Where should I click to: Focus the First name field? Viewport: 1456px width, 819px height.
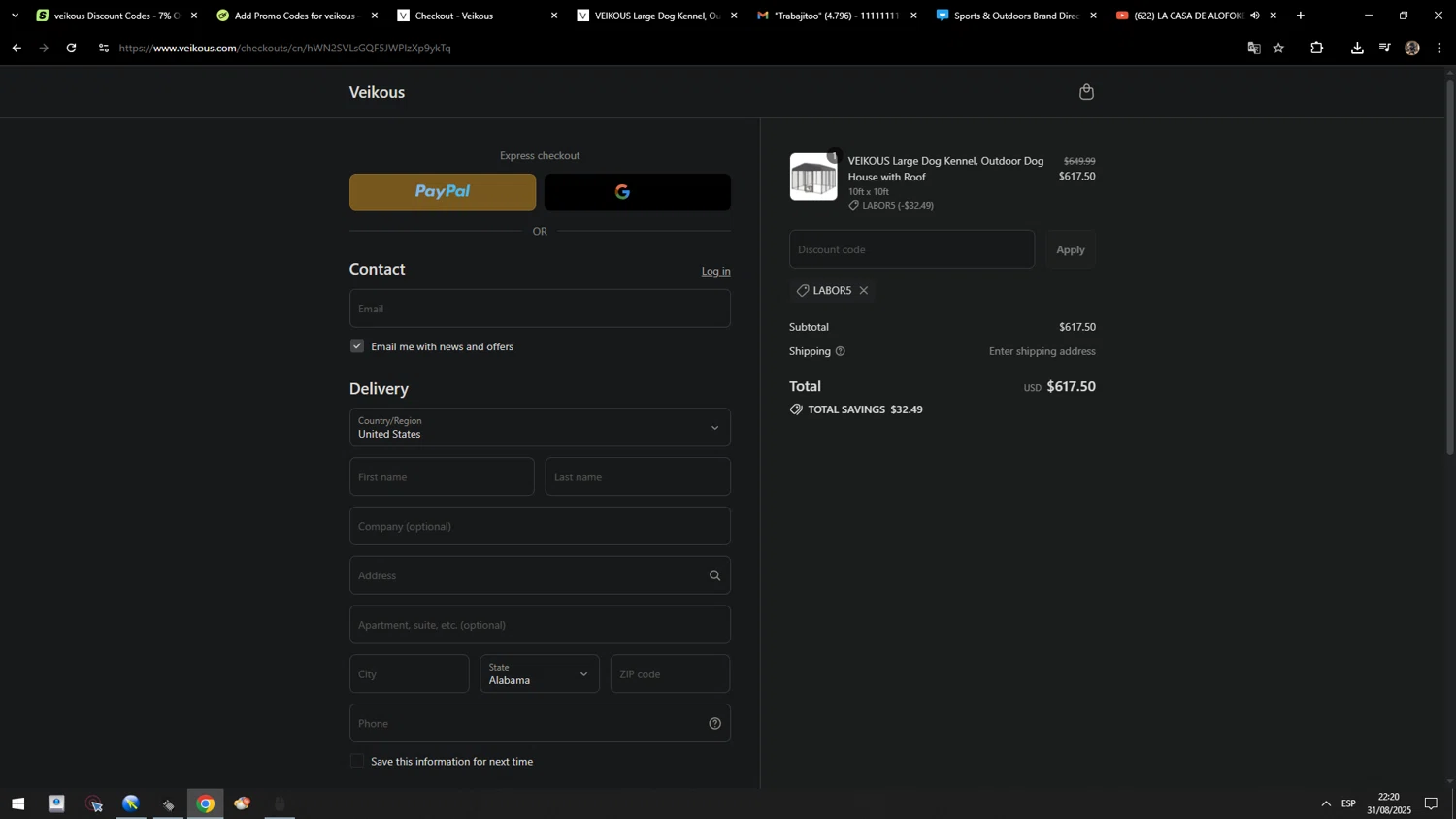(442, 477)
